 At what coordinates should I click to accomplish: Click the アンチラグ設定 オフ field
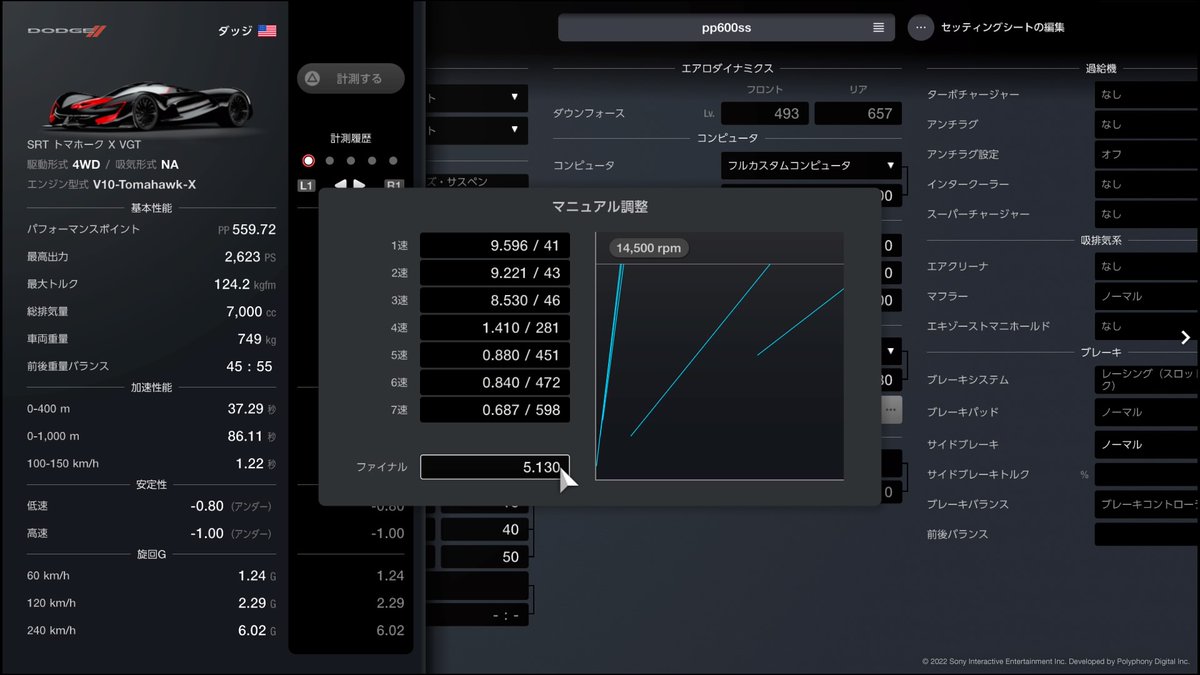point(1147,154)
